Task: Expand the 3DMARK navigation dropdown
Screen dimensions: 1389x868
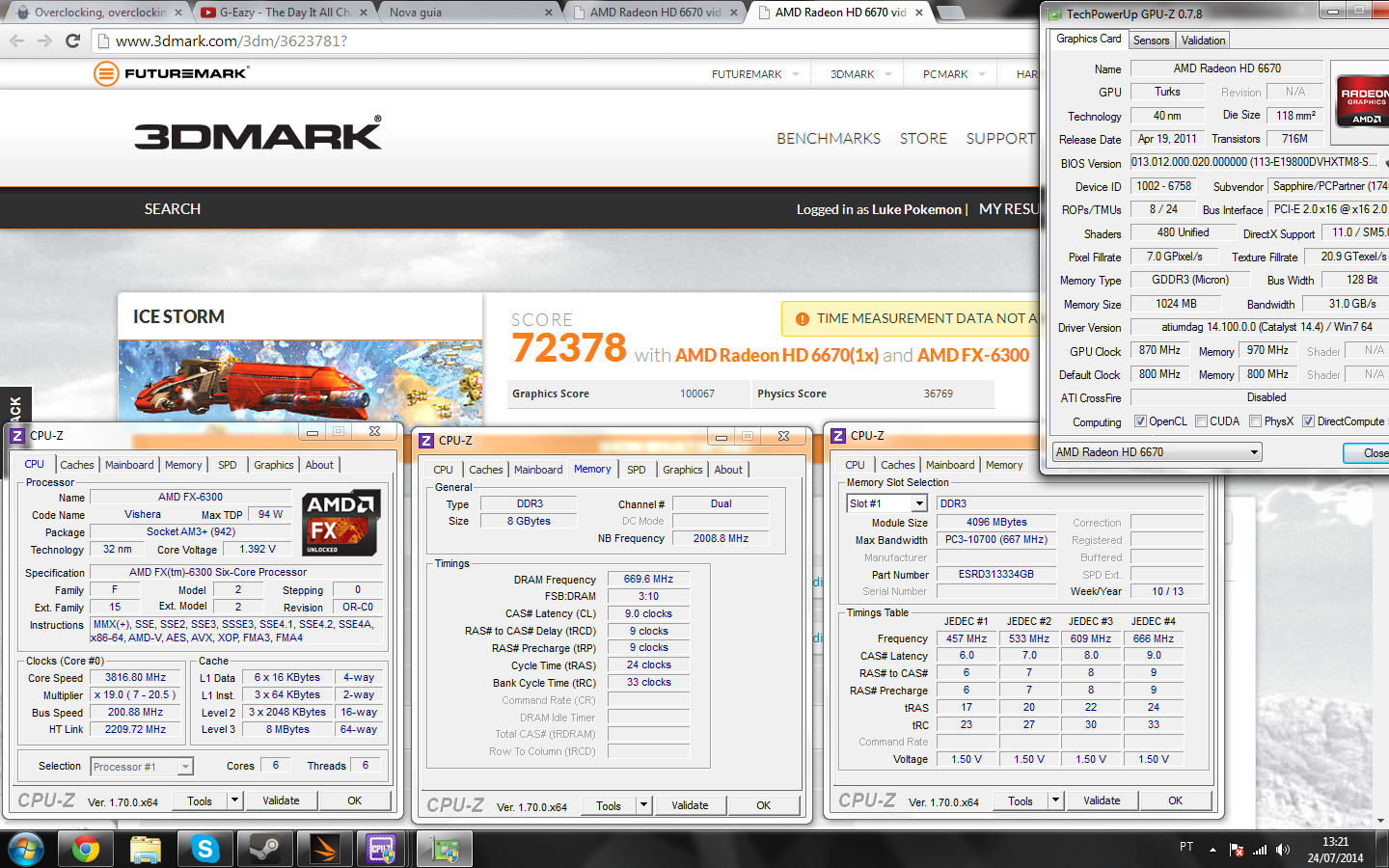Action: (x=888, y=74)
